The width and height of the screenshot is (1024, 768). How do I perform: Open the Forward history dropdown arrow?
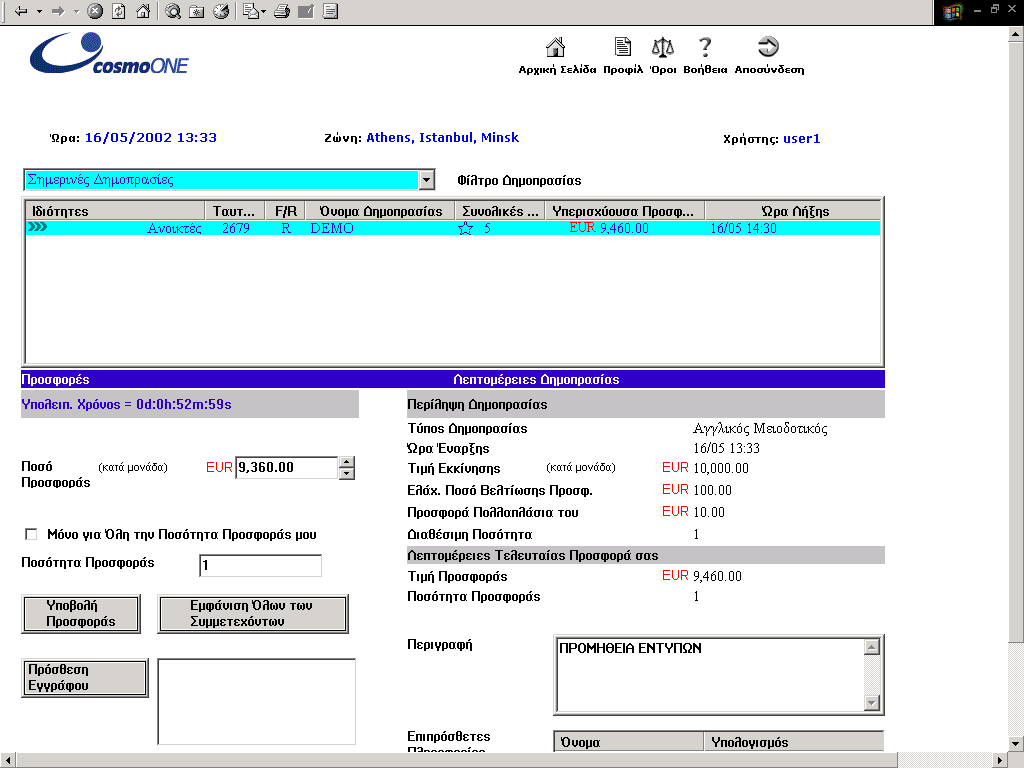[x=76, y=11]
